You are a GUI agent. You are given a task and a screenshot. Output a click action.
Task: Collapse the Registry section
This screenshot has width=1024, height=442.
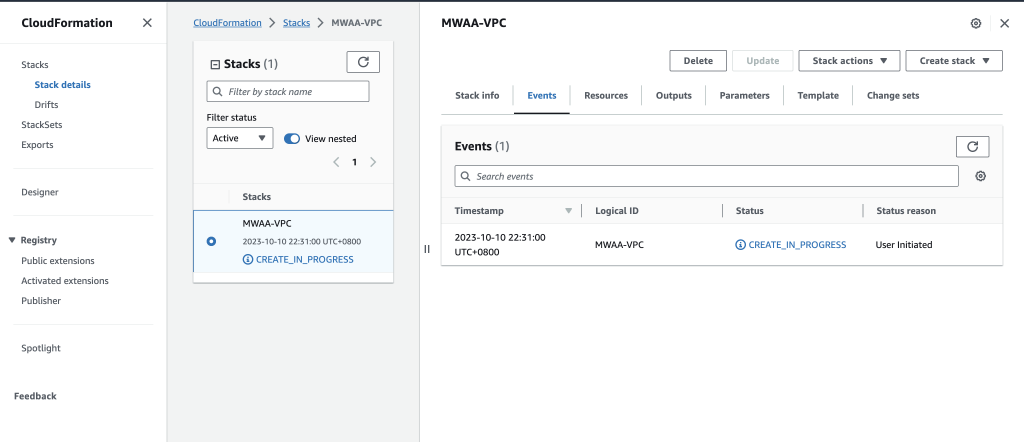click(12, 240)
